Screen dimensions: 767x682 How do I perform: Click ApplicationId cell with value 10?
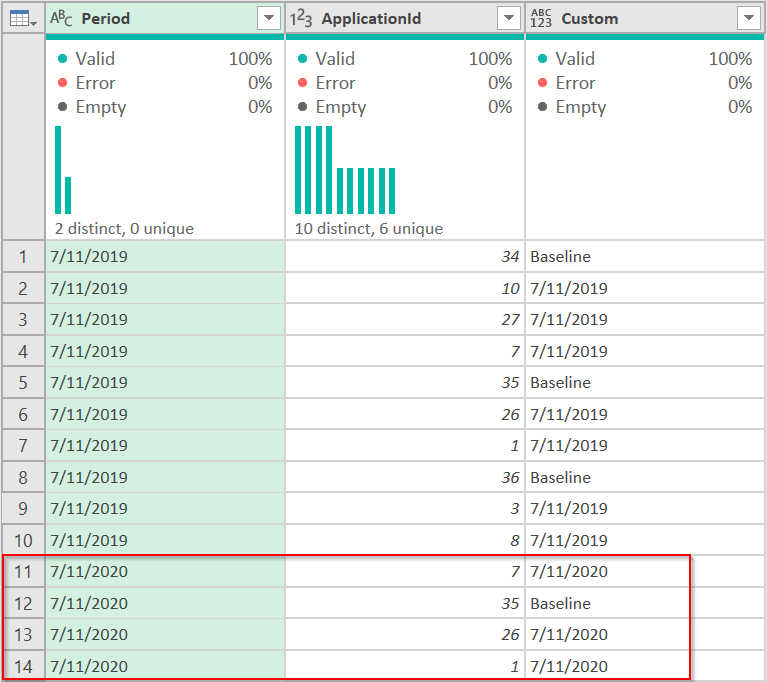tap(405, 288)
